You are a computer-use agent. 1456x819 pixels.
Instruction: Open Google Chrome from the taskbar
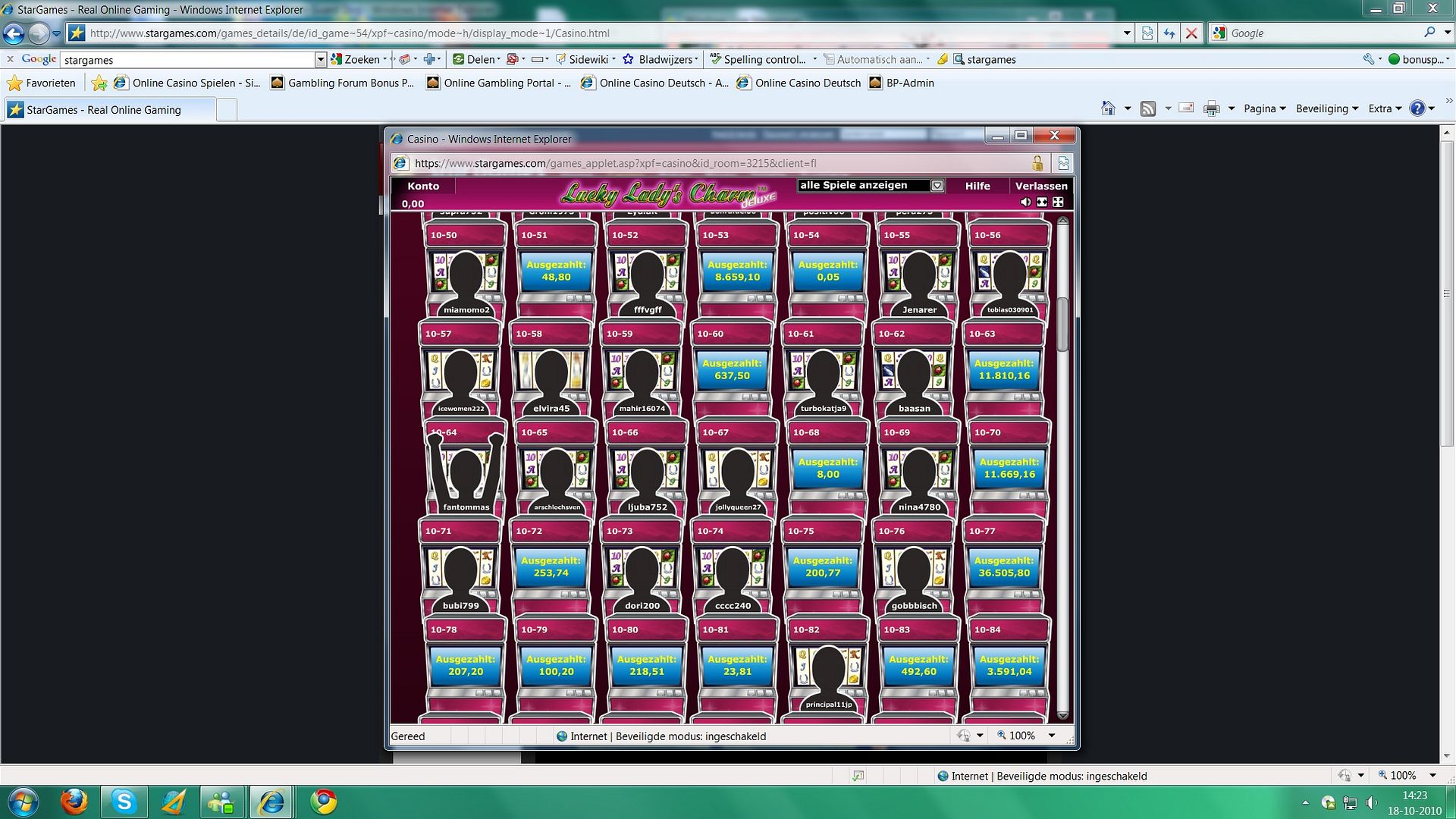(324, 802)
